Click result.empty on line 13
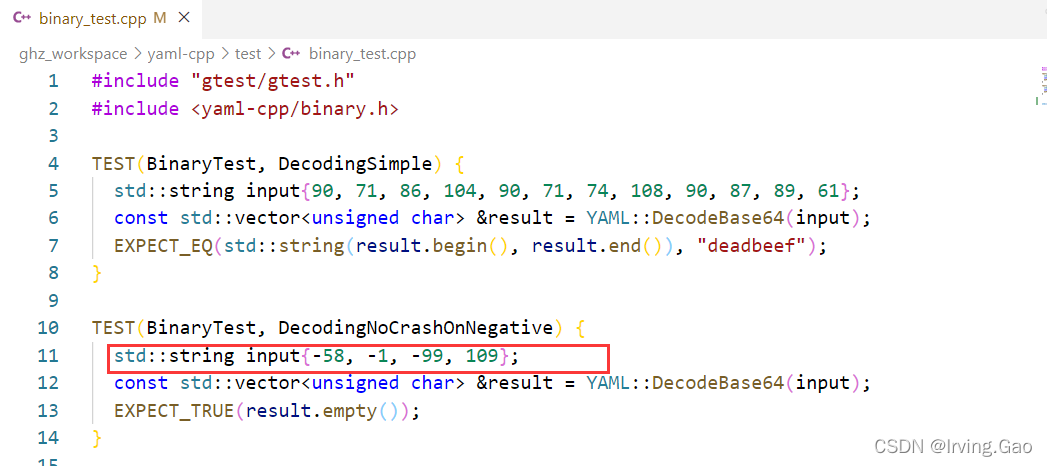The width and height of the screenshot is (1047, 466). [311, 411]
